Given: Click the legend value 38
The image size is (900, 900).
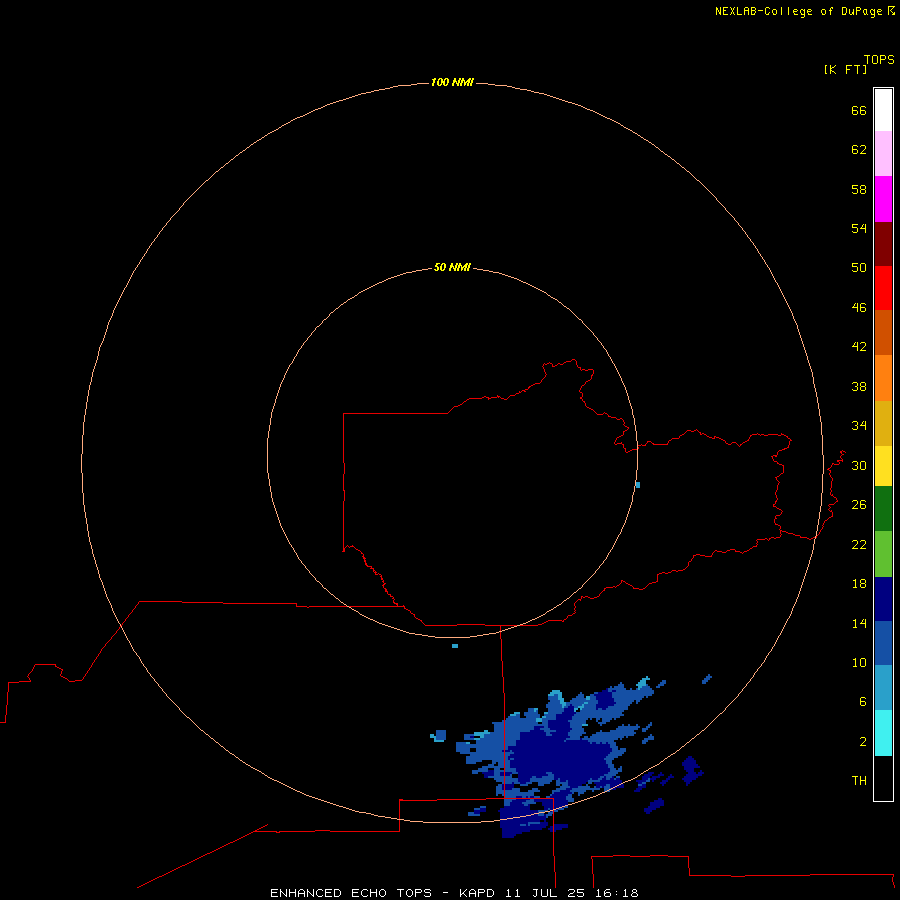Looking at the screenshot, I should (x=859, y=386).
